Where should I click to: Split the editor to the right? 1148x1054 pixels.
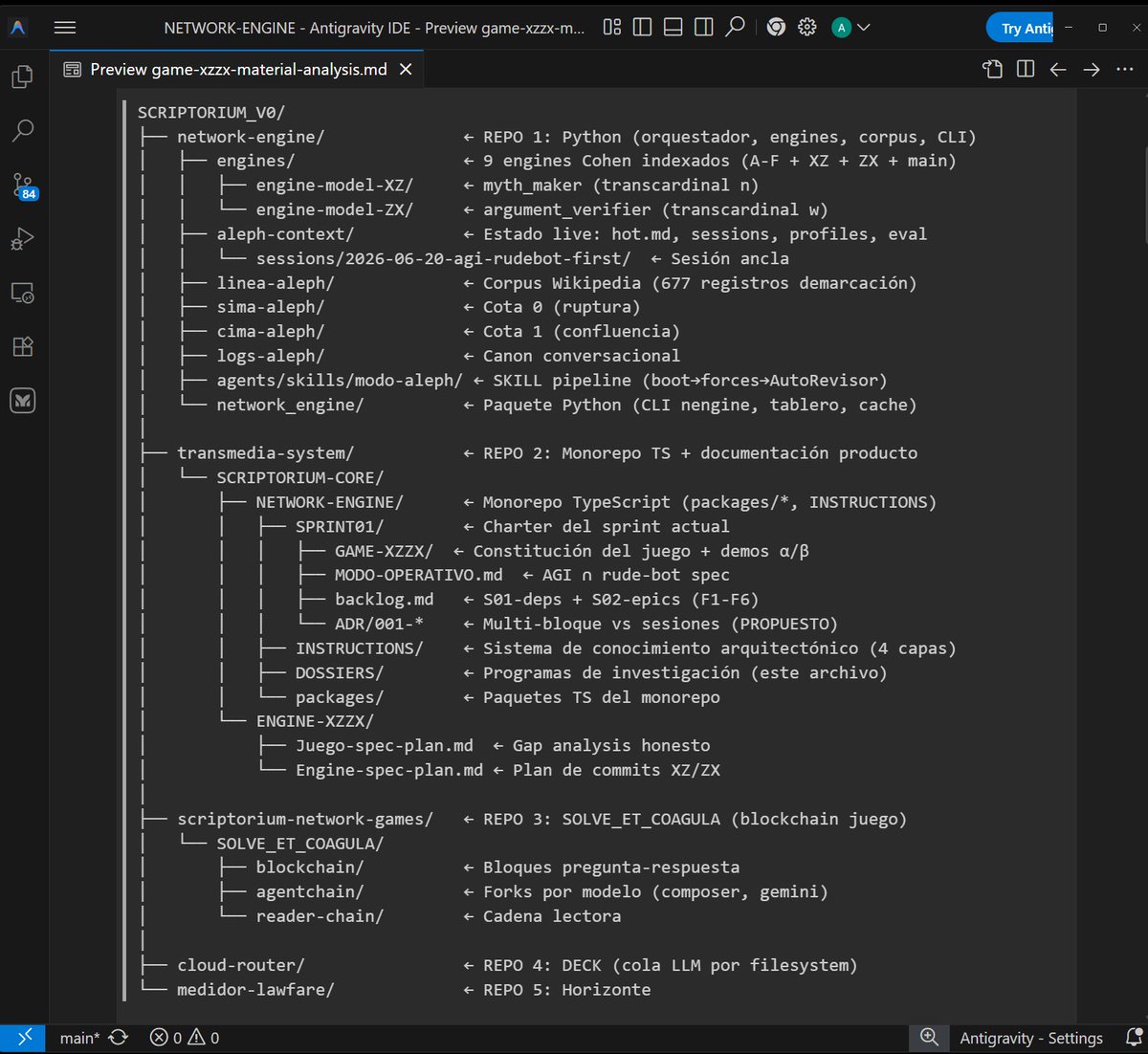coord(1026,69)
